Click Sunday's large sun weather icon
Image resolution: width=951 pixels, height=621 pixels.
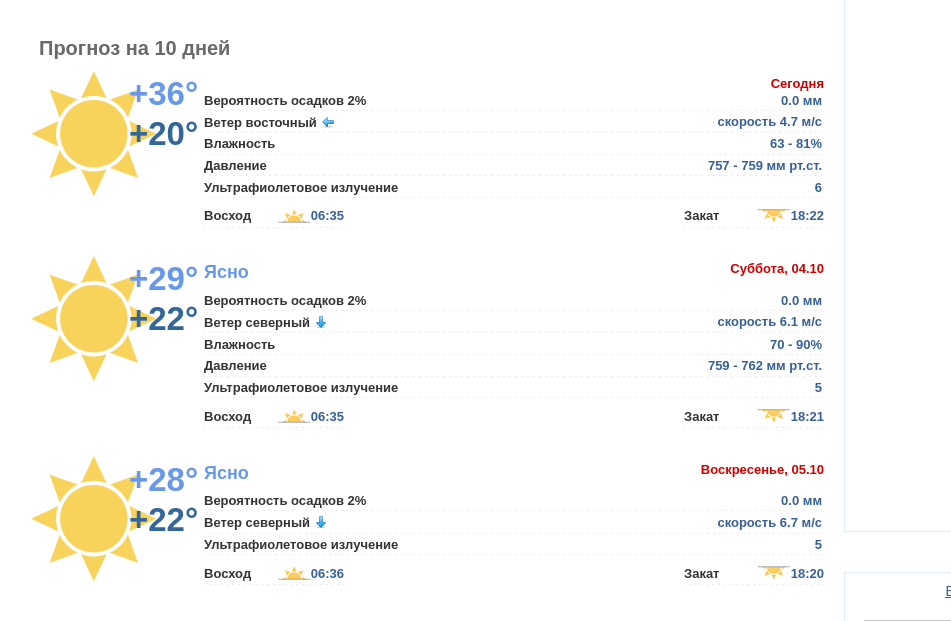click(x=93, y=519)
